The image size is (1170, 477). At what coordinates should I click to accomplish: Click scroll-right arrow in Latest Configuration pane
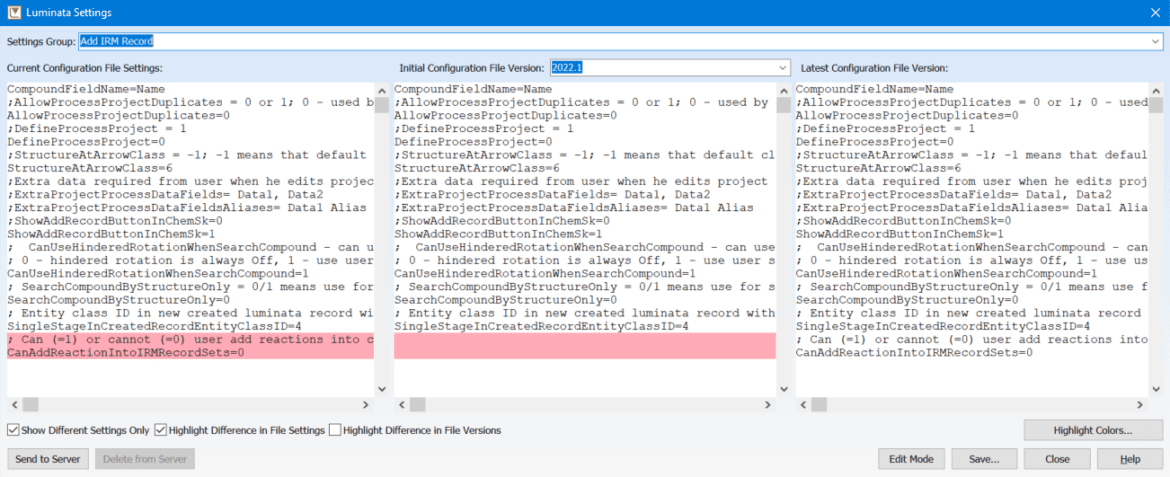[1140, 404]
